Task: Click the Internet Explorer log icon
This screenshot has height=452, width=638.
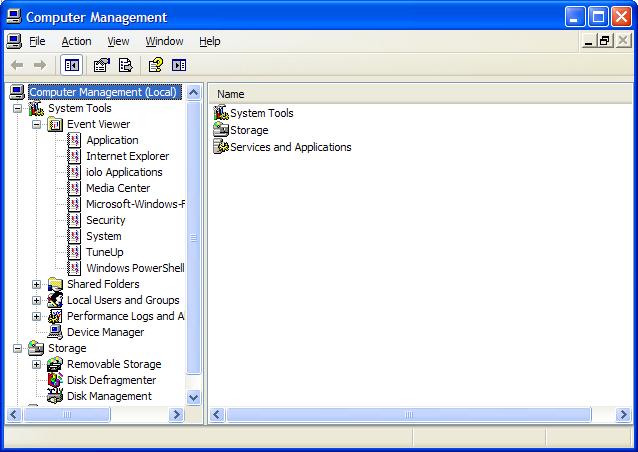Action: point(74,156)
